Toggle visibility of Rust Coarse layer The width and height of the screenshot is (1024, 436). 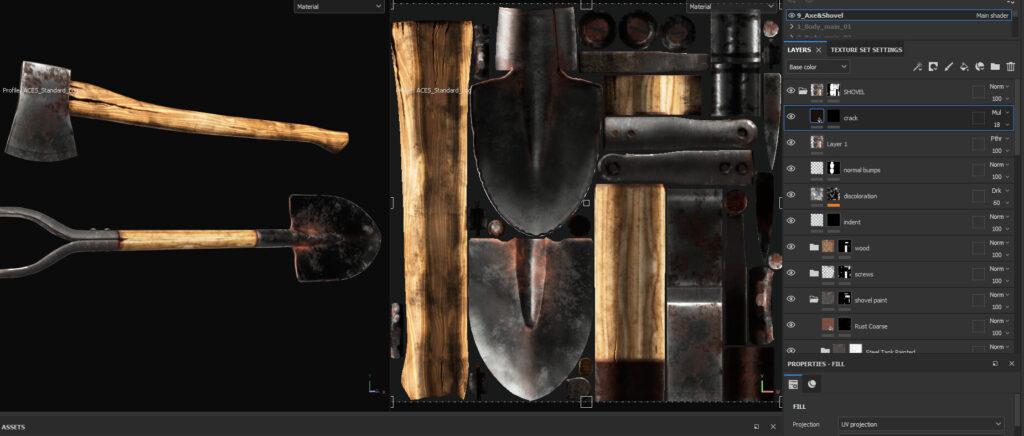791,324
